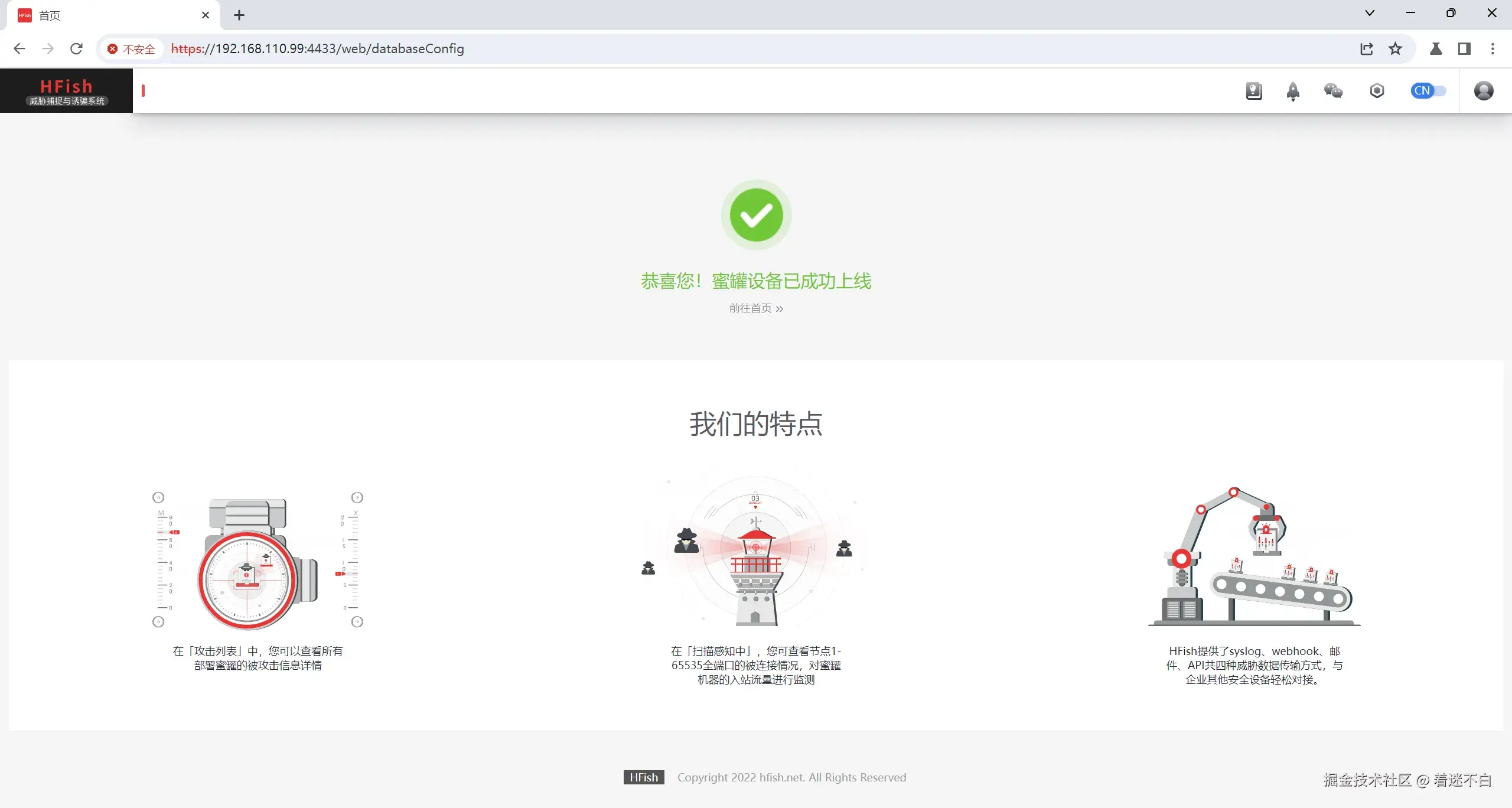
Task: Expand the tab search chevron
Action: pos(1370,13)
